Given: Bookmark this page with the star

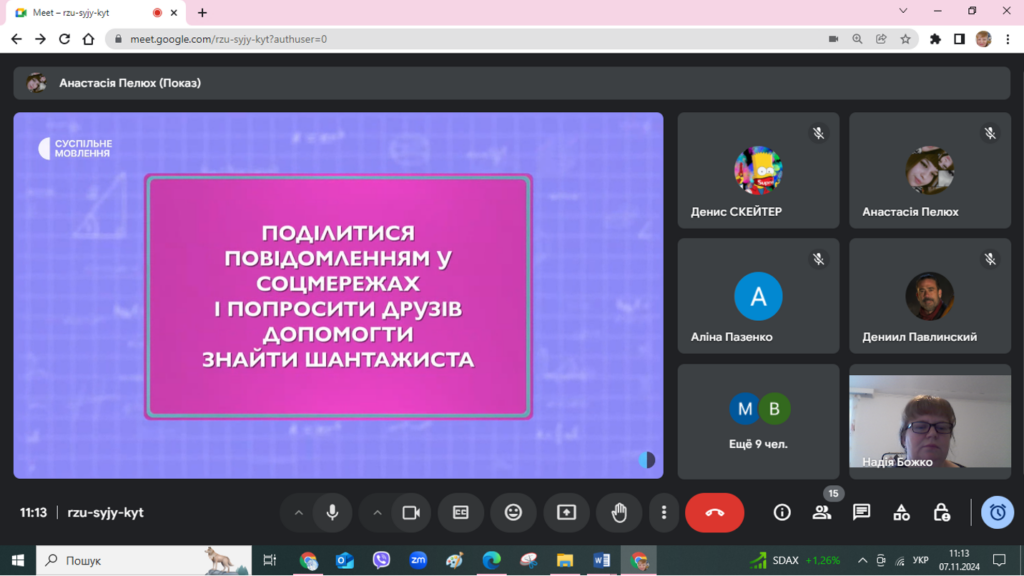Looking at the screenshot, I should 905,39.
